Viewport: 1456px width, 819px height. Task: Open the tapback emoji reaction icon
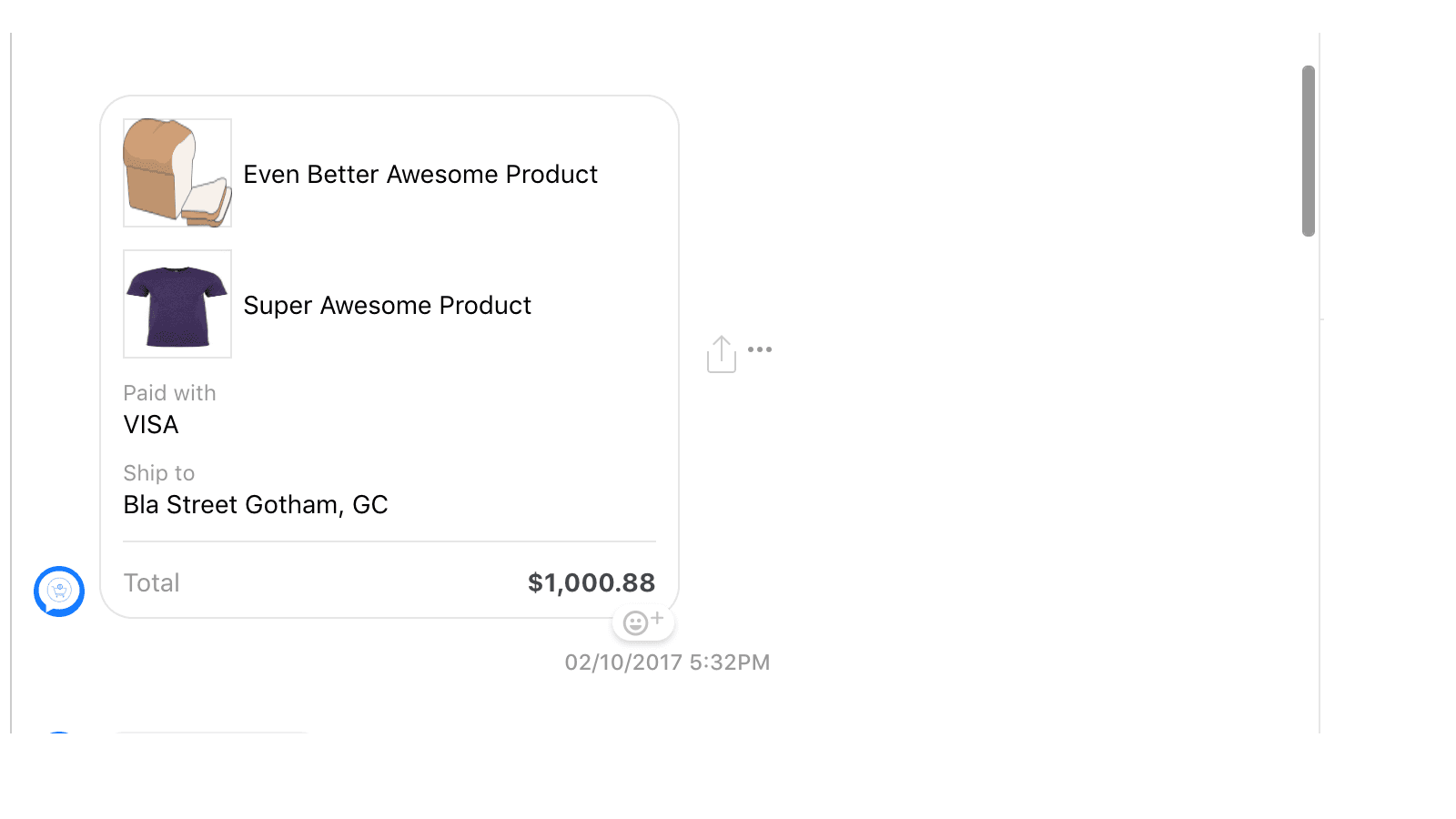tap(643, 622)
